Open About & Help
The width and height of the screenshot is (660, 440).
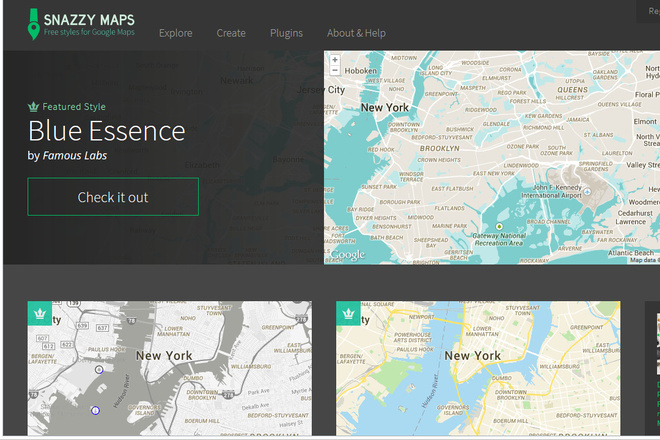(x=356, y=33)
